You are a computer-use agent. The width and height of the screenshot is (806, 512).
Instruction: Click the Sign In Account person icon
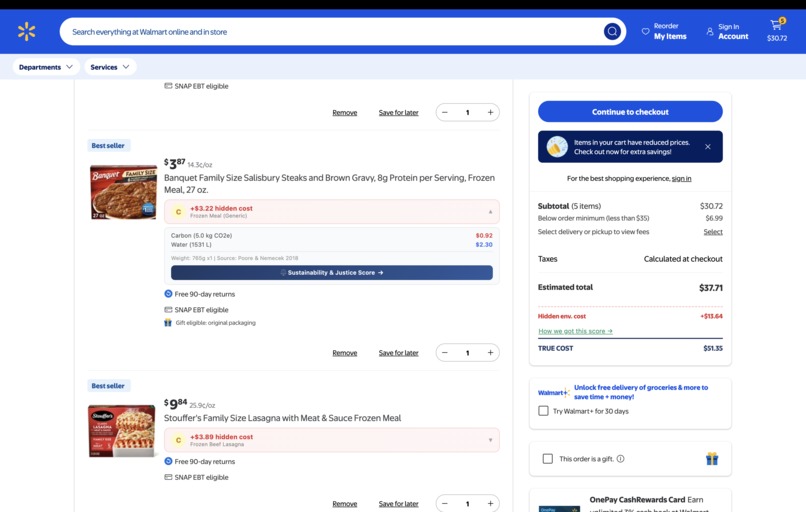710,31
